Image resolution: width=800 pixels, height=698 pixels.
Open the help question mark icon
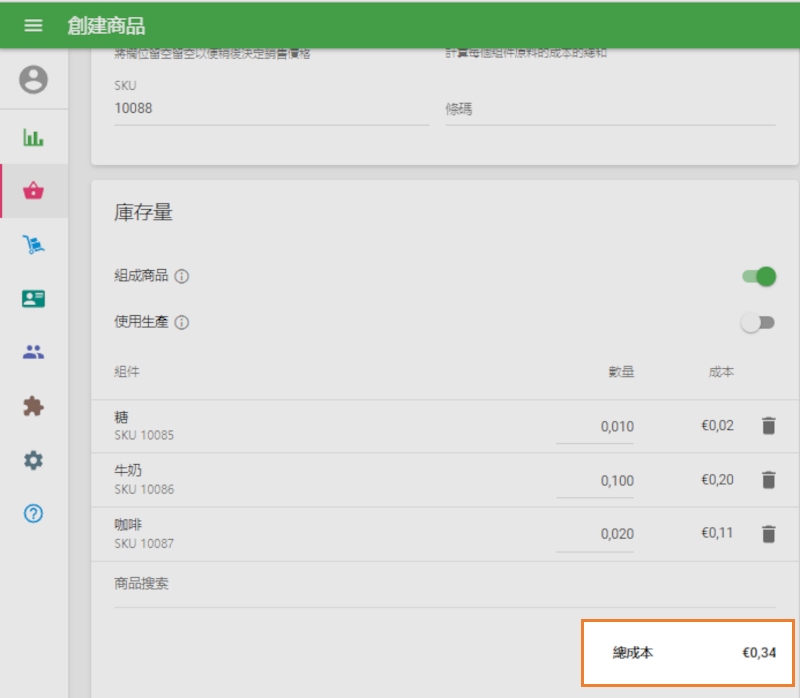33,514
